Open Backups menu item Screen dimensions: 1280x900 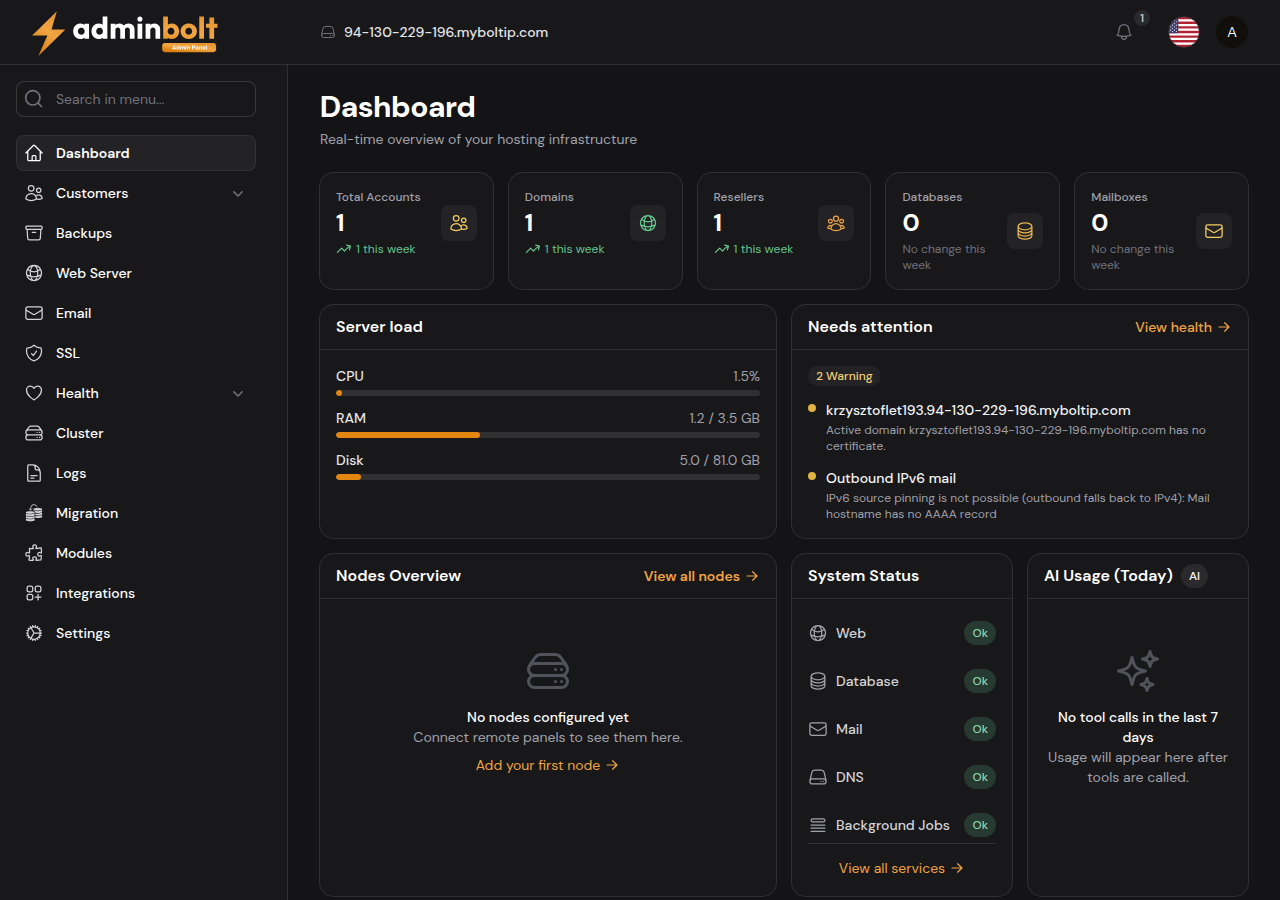[136, 233]
